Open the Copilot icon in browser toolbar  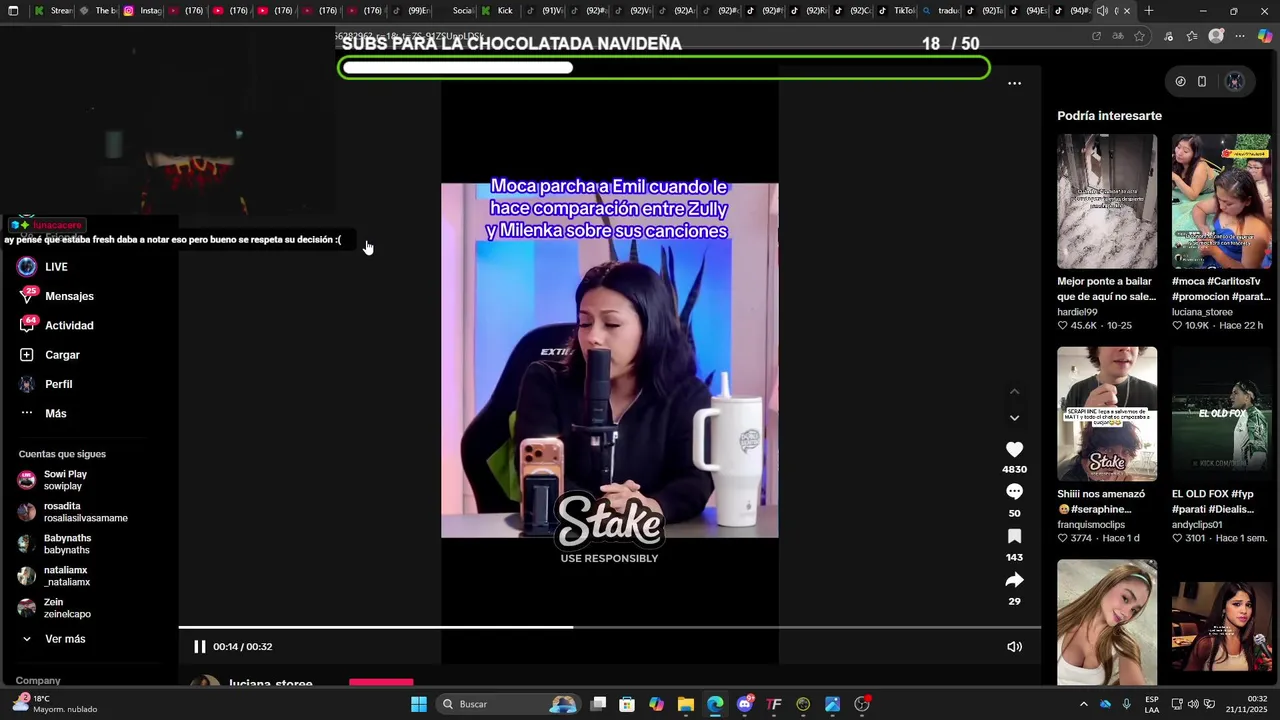click(1265, 36)
